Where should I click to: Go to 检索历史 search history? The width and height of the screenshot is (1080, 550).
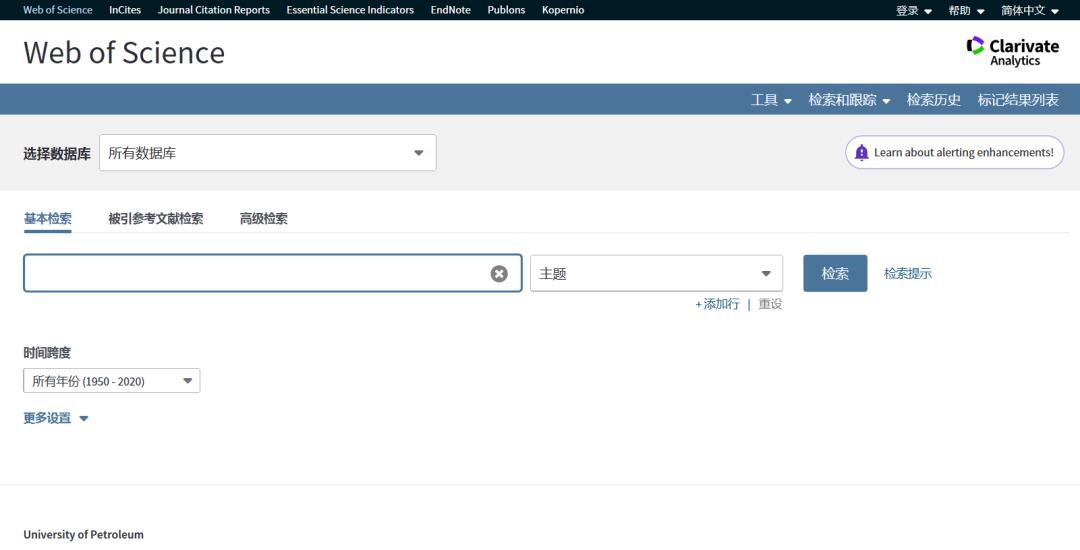tap(933, 100)
